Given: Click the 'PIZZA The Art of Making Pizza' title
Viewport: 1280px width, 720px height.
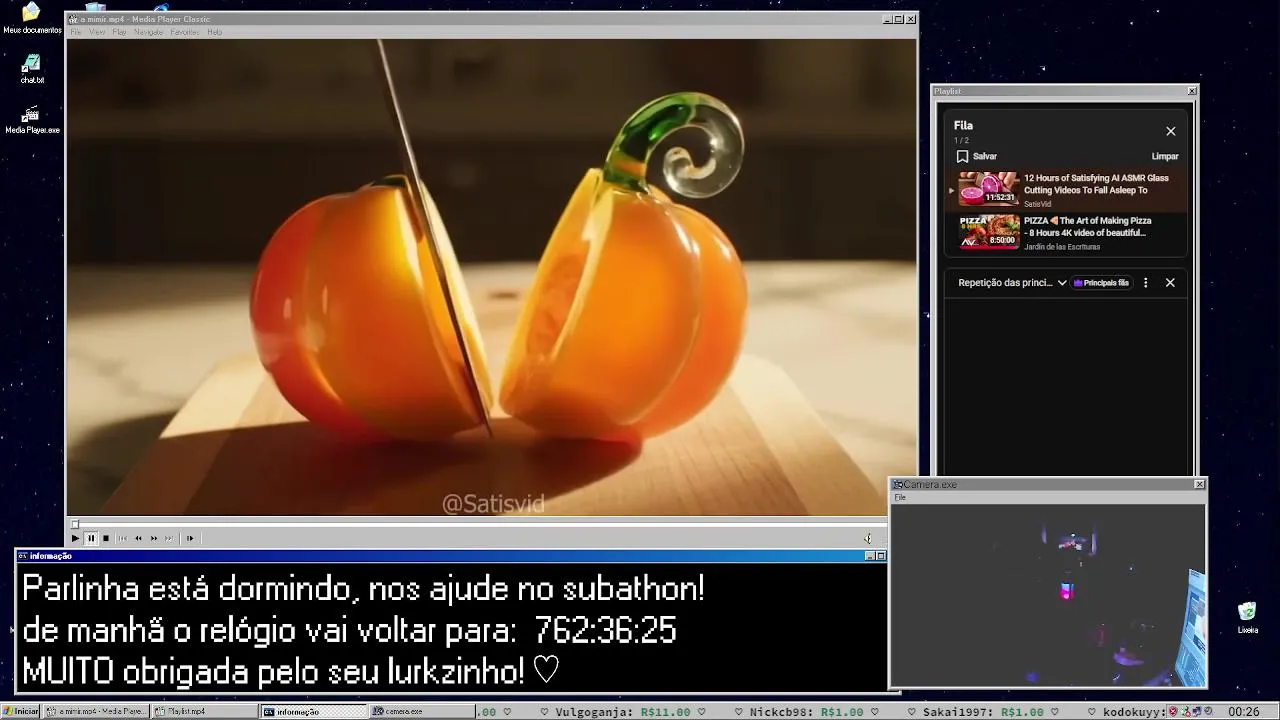Looking at the screenshot, I should point(1088,226).
